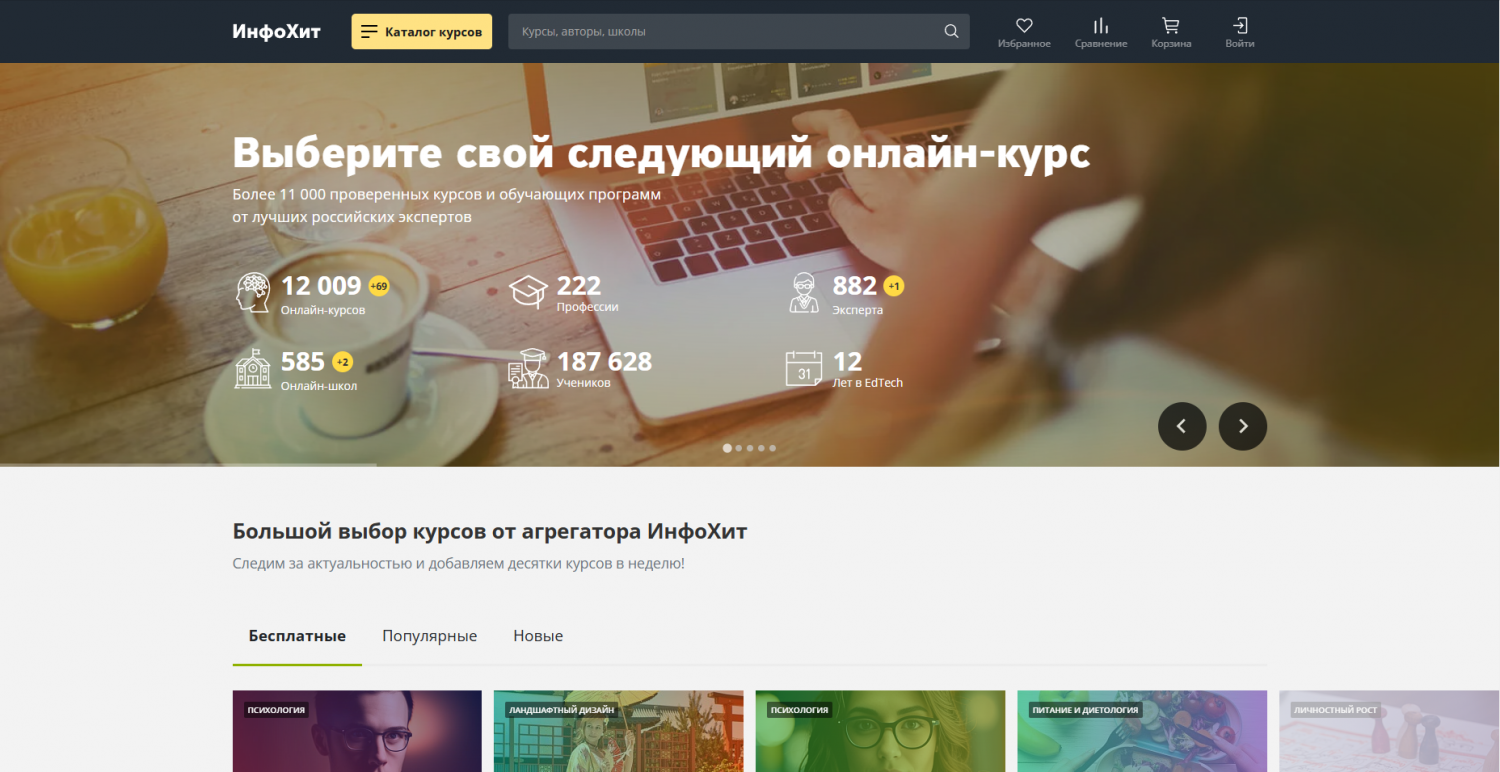1500x772 pixels.
Task: Click the magnifier search icon
Action: click(951, 32)
